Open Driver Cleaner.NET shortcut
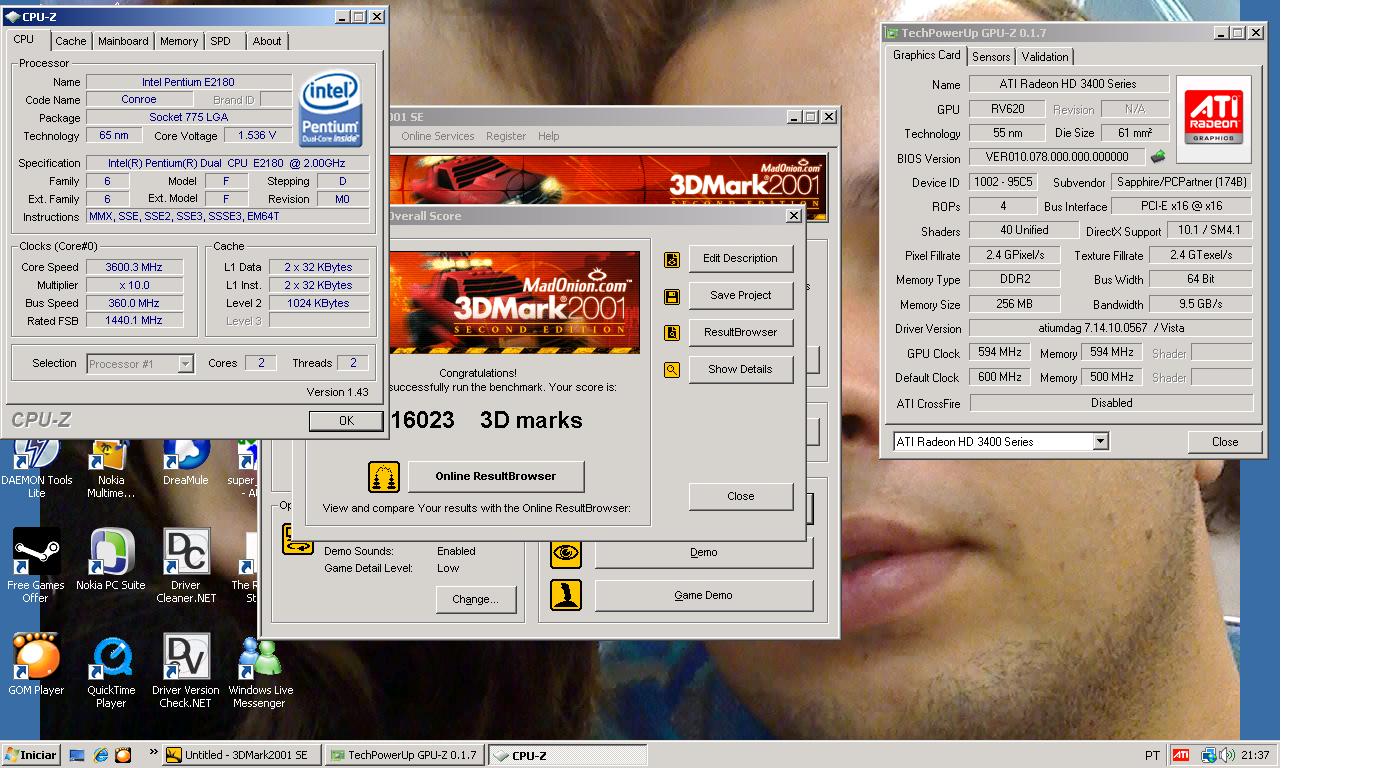 [186, 566]
